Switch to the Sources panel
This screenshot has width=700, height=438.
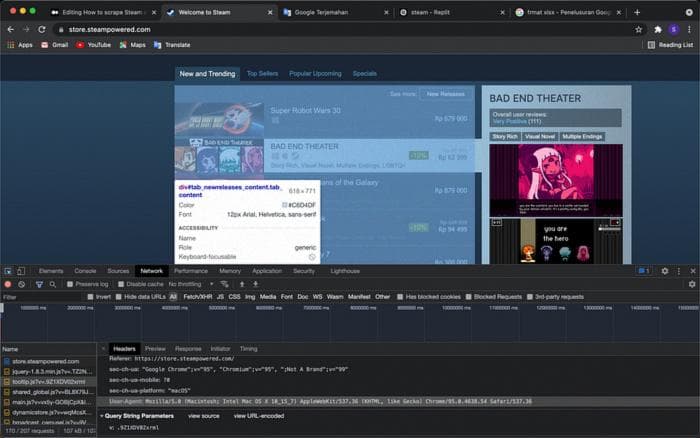click(118, 271)
